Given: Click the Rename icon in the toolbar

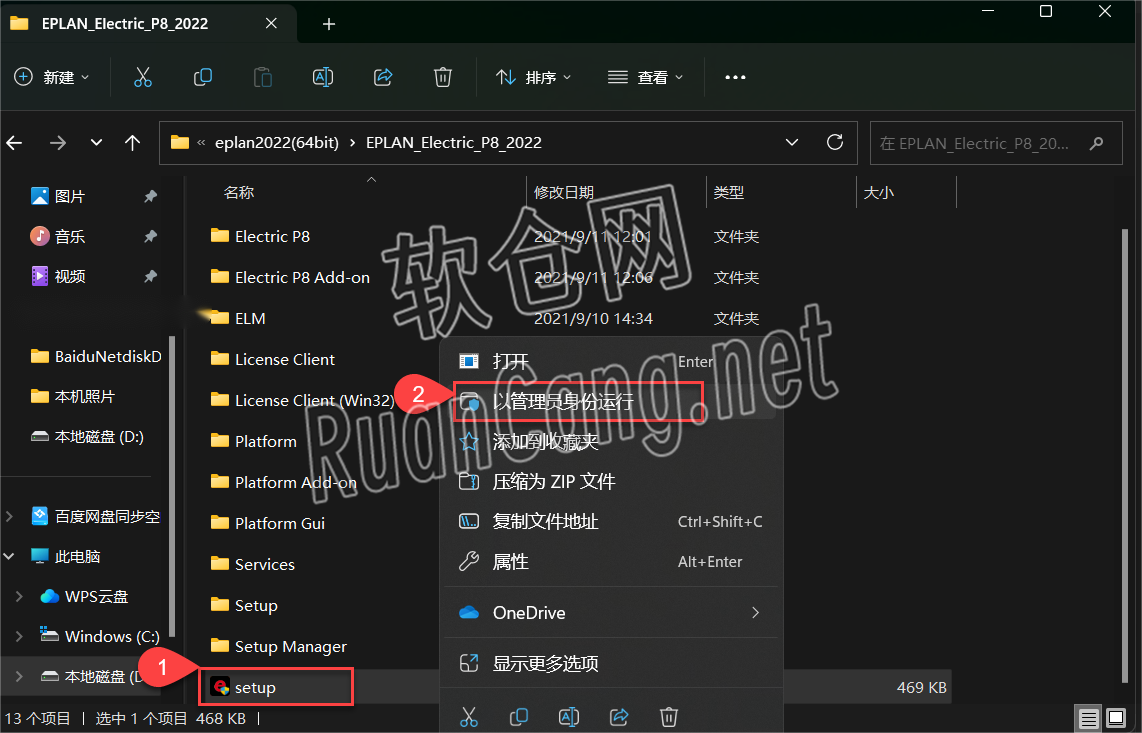Looking at the screenshot, I should coord(322,77).
